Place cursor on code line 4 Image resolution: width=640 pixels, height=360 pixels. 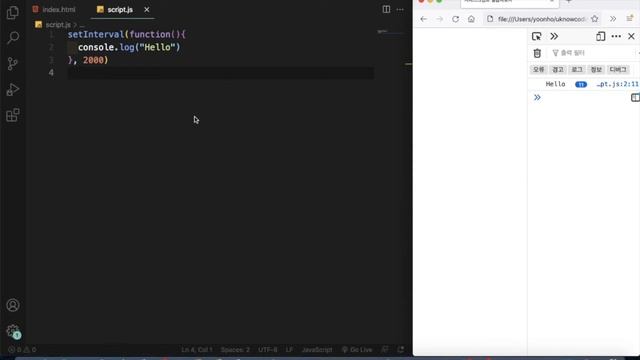pyautogui.click(x=220, y=73)
